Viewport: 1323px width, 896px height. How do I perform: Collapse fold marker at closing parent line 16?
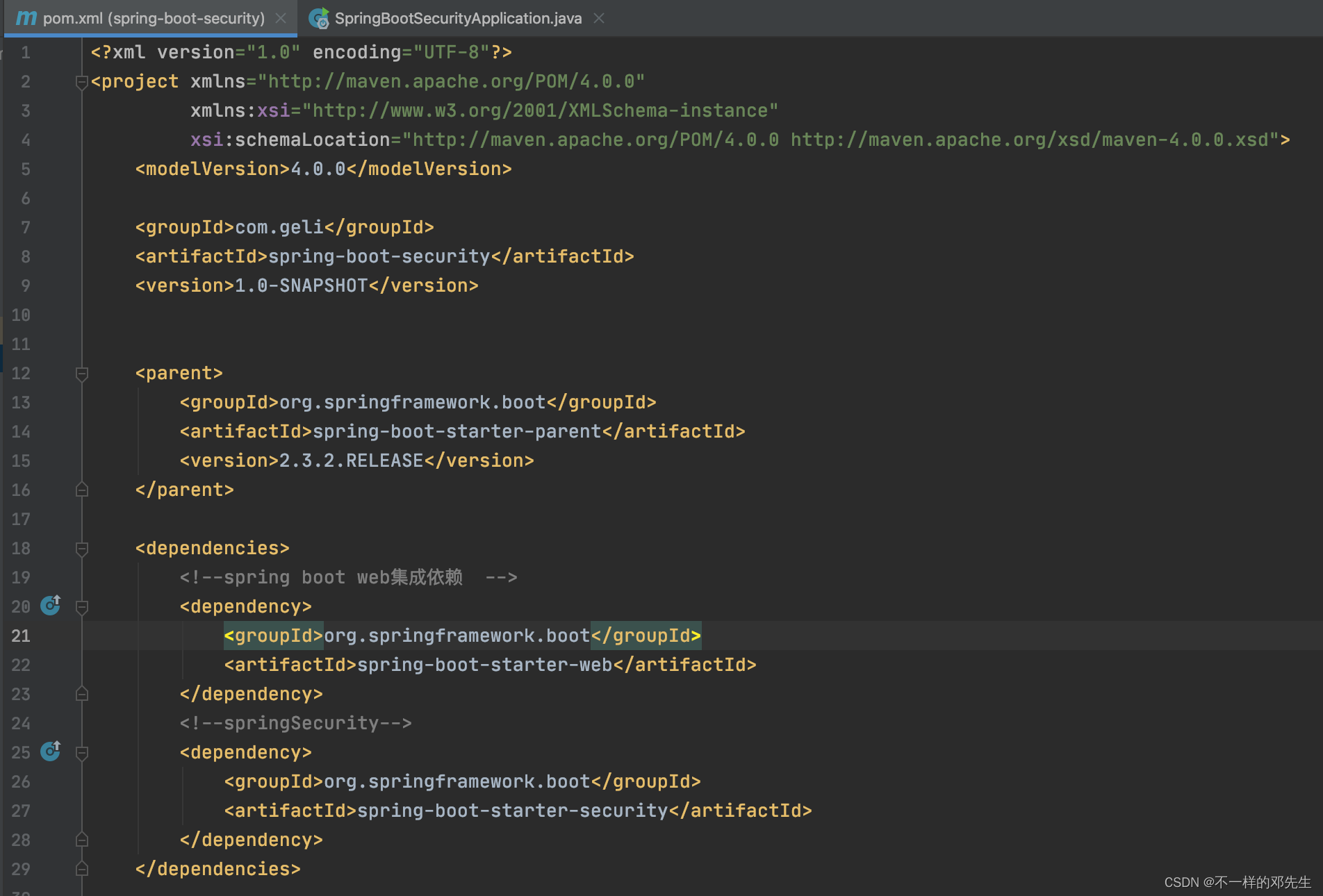pyautogui.click(x=81, y=490)
